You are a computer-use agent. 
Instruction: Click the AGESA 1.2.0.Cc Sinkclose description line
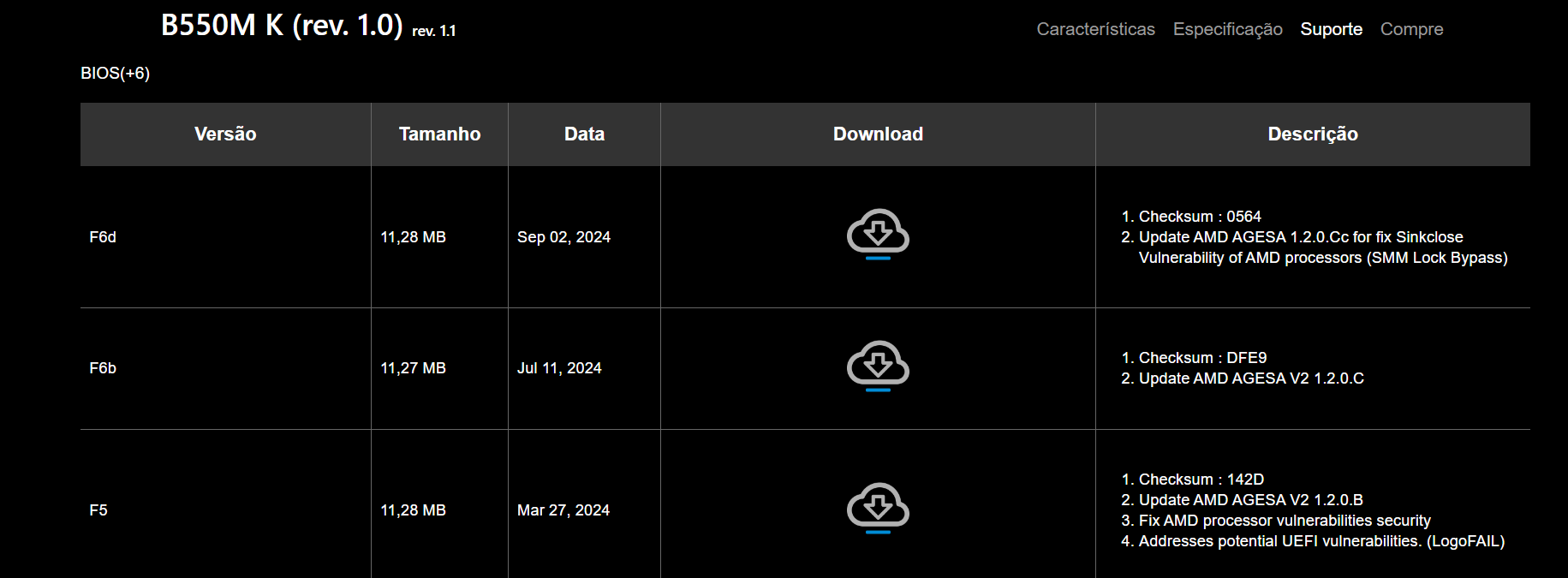[x=1301, y=237]
